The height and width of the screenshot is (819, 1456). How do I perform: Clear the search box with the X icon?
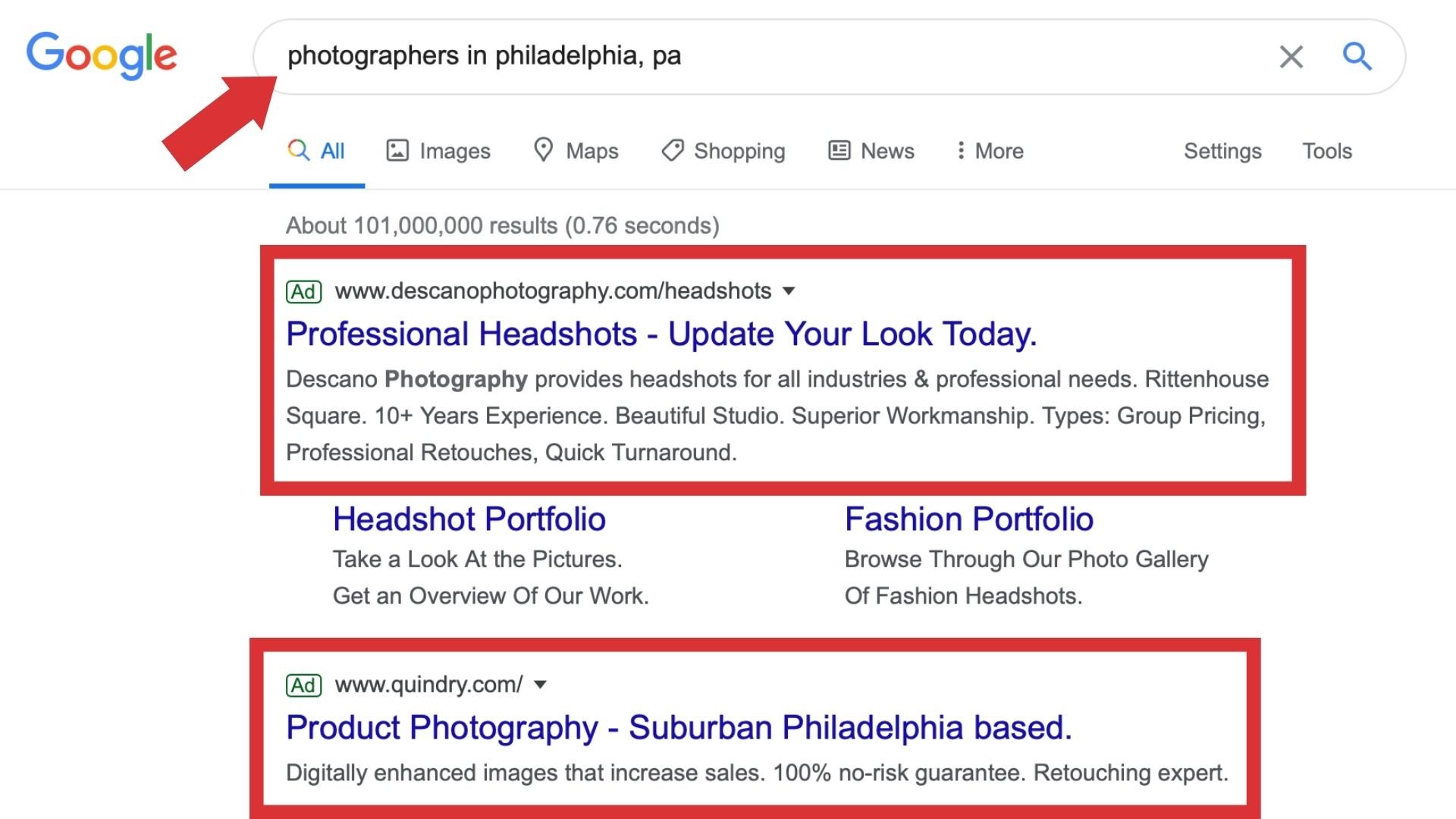point(1291,56)
